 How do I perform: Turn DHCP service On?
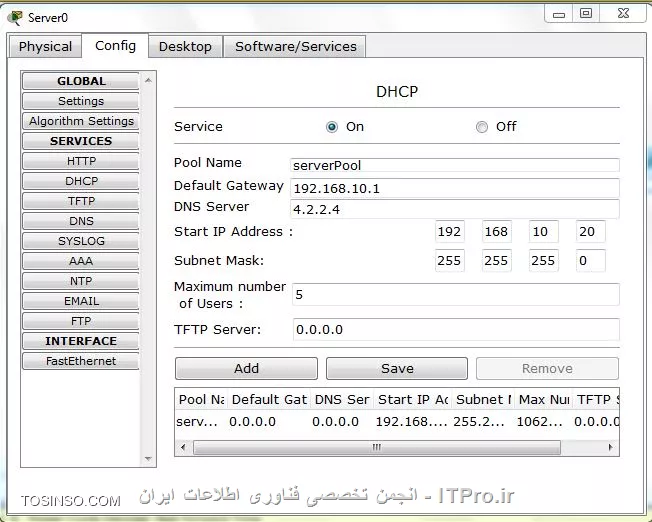pos(332,126)
